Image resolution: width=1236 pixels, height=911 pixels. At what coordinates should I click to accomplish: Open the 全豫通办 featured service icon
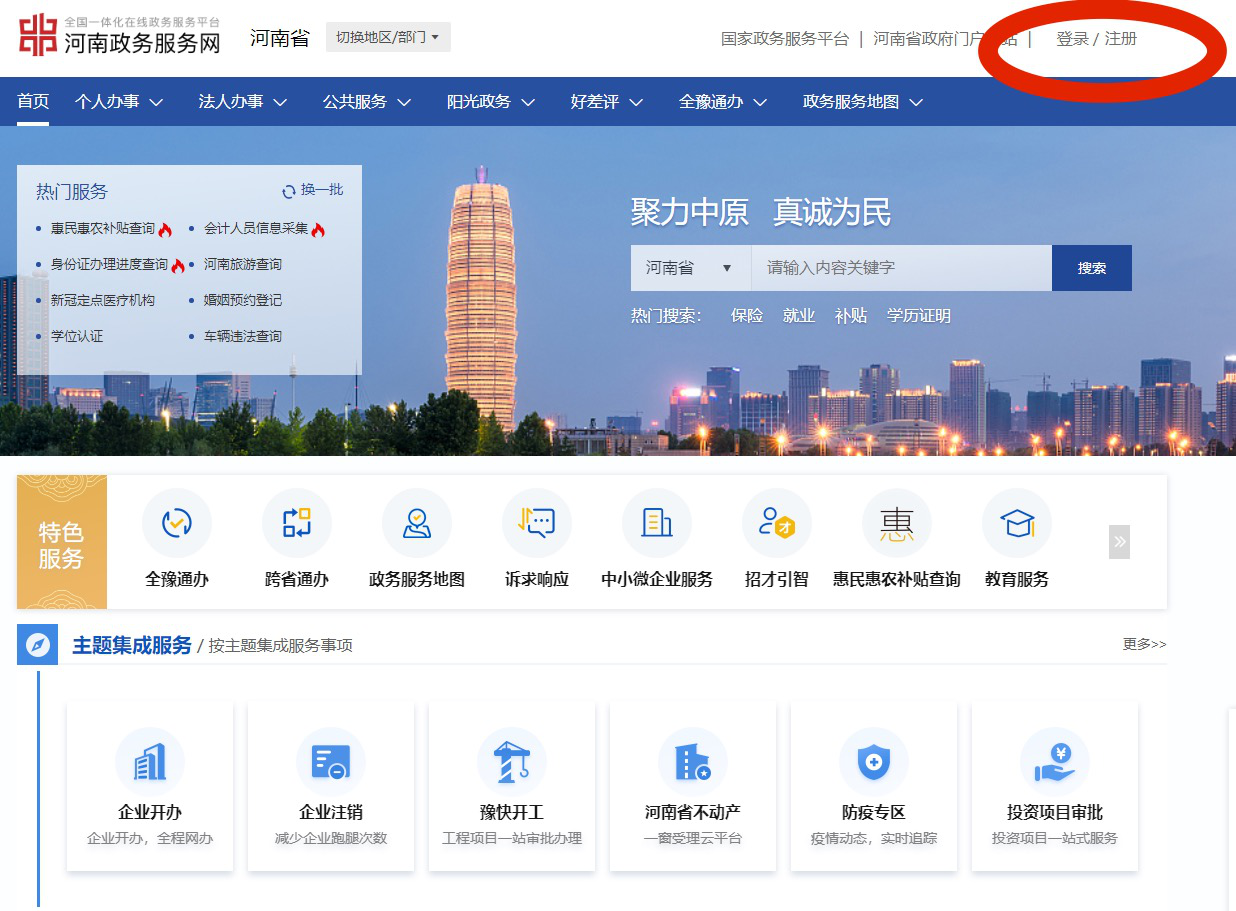pyautogui.click(x=177, y=523)
